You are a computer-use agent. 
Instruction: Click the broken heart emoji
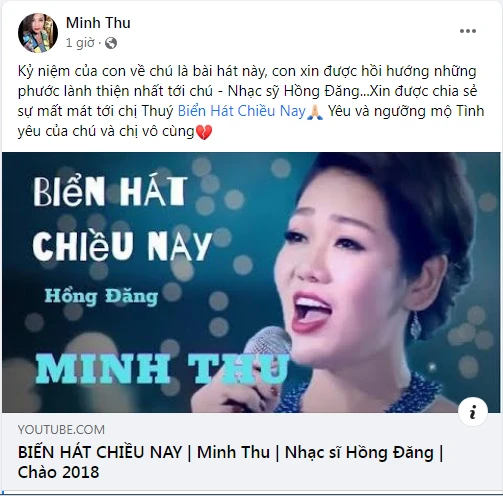pos(203,132)
